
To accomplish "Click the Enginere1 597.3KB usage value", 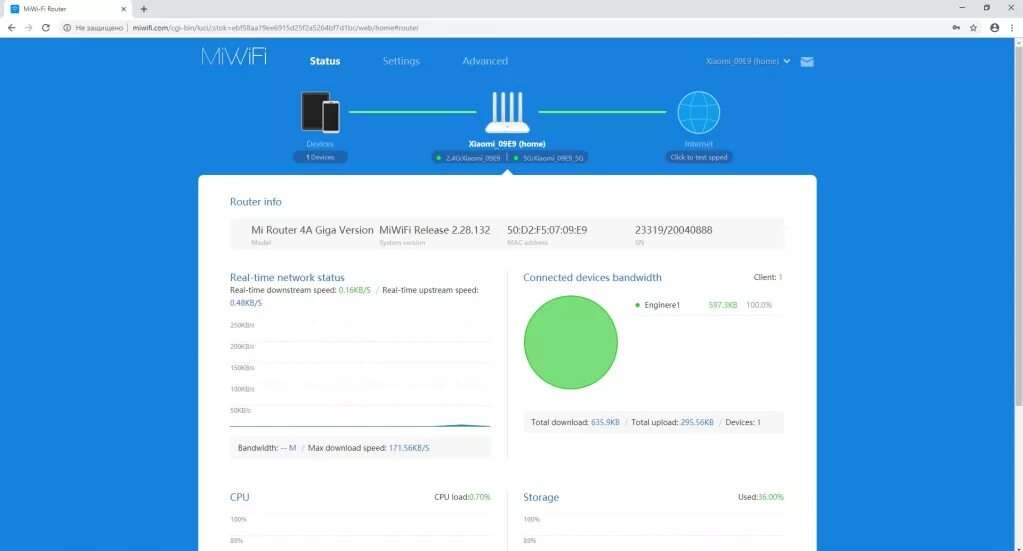I will (723, 305).
